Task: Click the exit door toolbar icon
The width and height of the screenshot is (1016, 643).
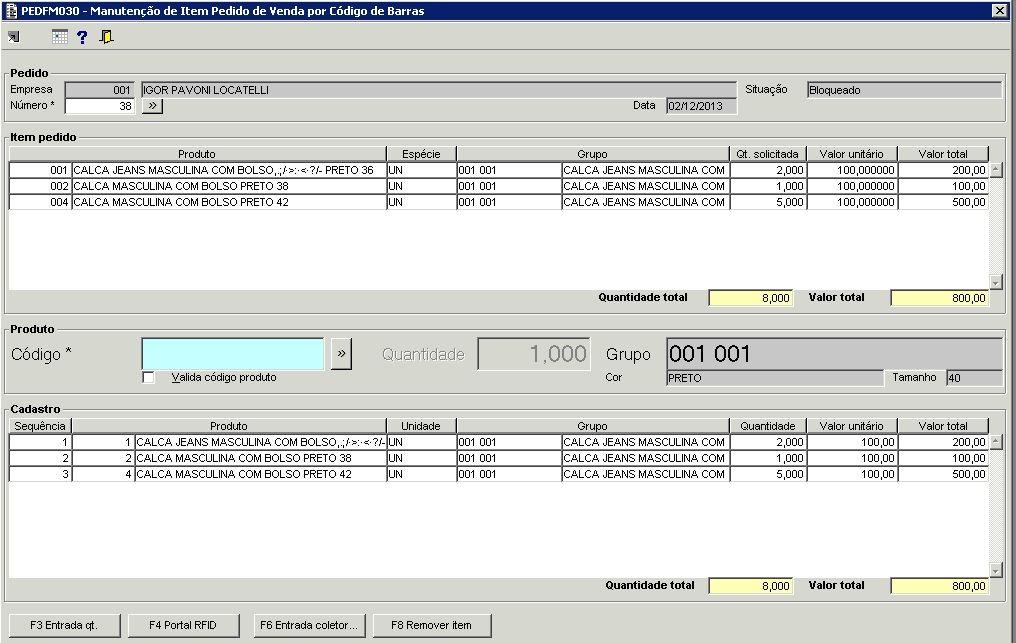Action: point(106,37)
